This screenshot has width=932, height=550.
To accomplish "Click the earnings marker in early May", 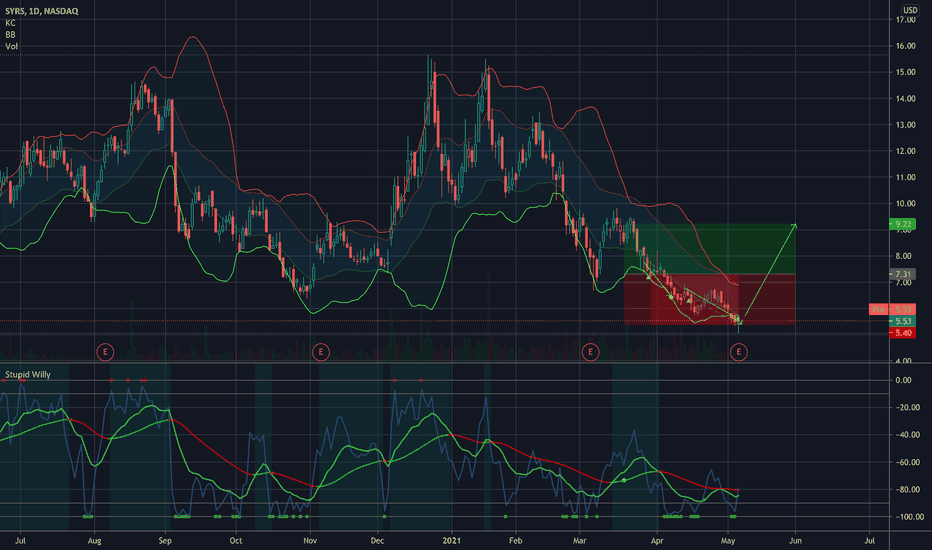I will tap(739, 352).
